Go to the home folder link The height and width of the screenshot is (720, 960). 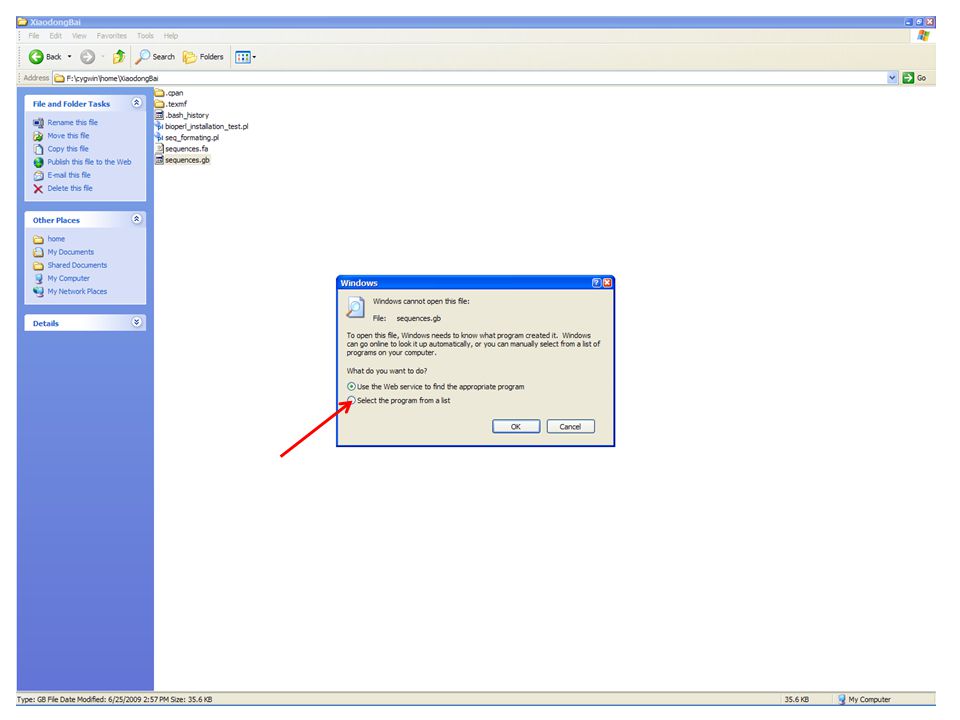[56, 239]
